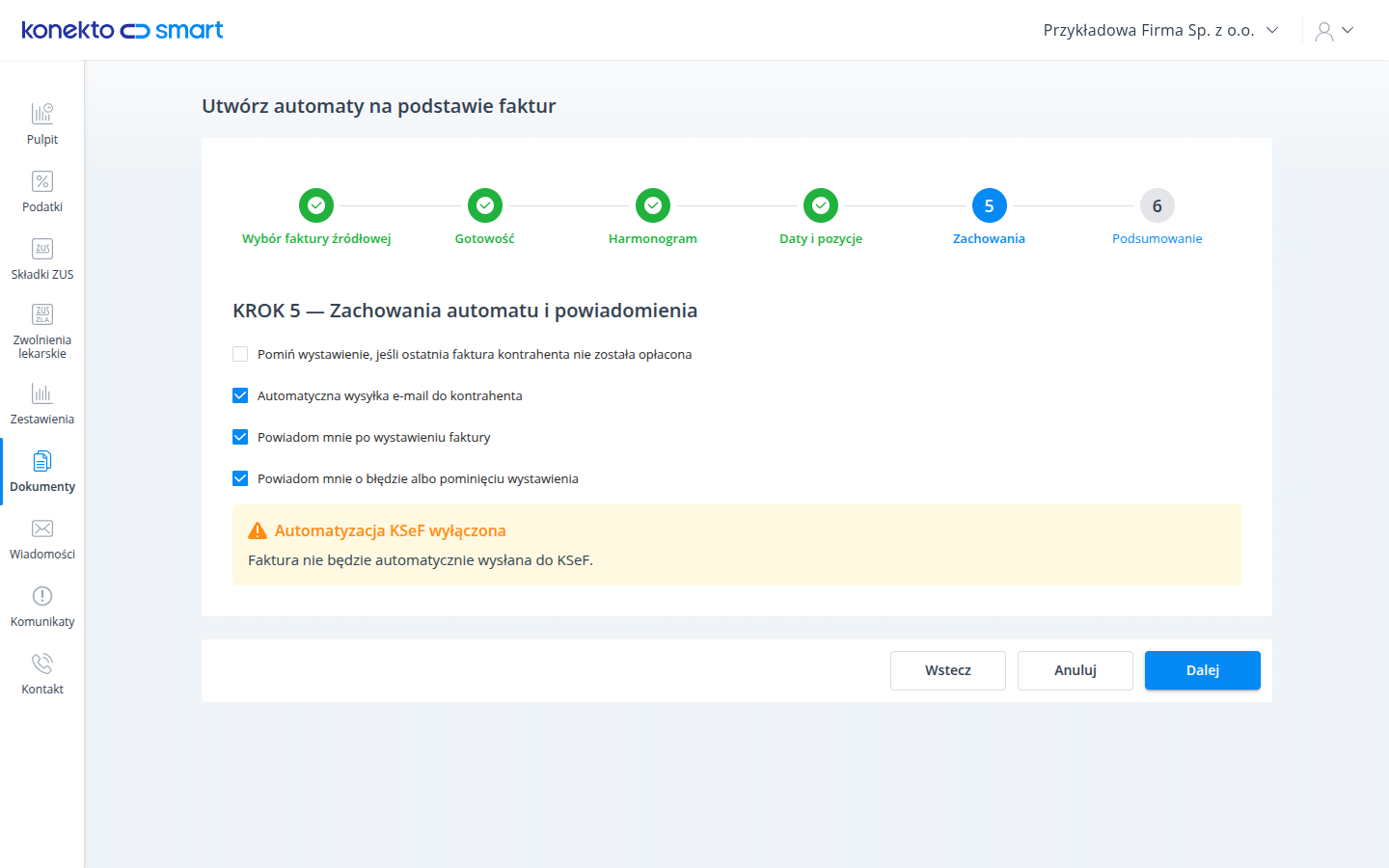Select the Dokumenty sidebar icon

[x=42, y=461]
